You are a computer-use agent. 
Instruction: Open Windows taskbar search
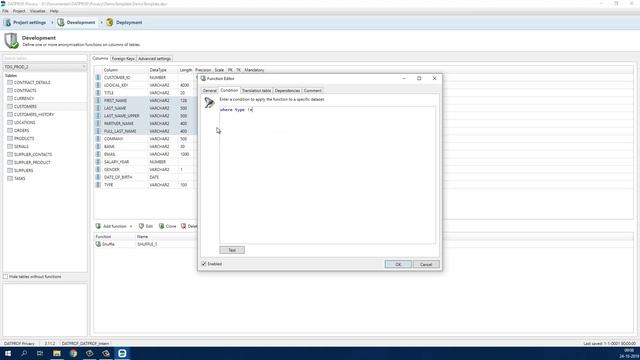(24, 353)
